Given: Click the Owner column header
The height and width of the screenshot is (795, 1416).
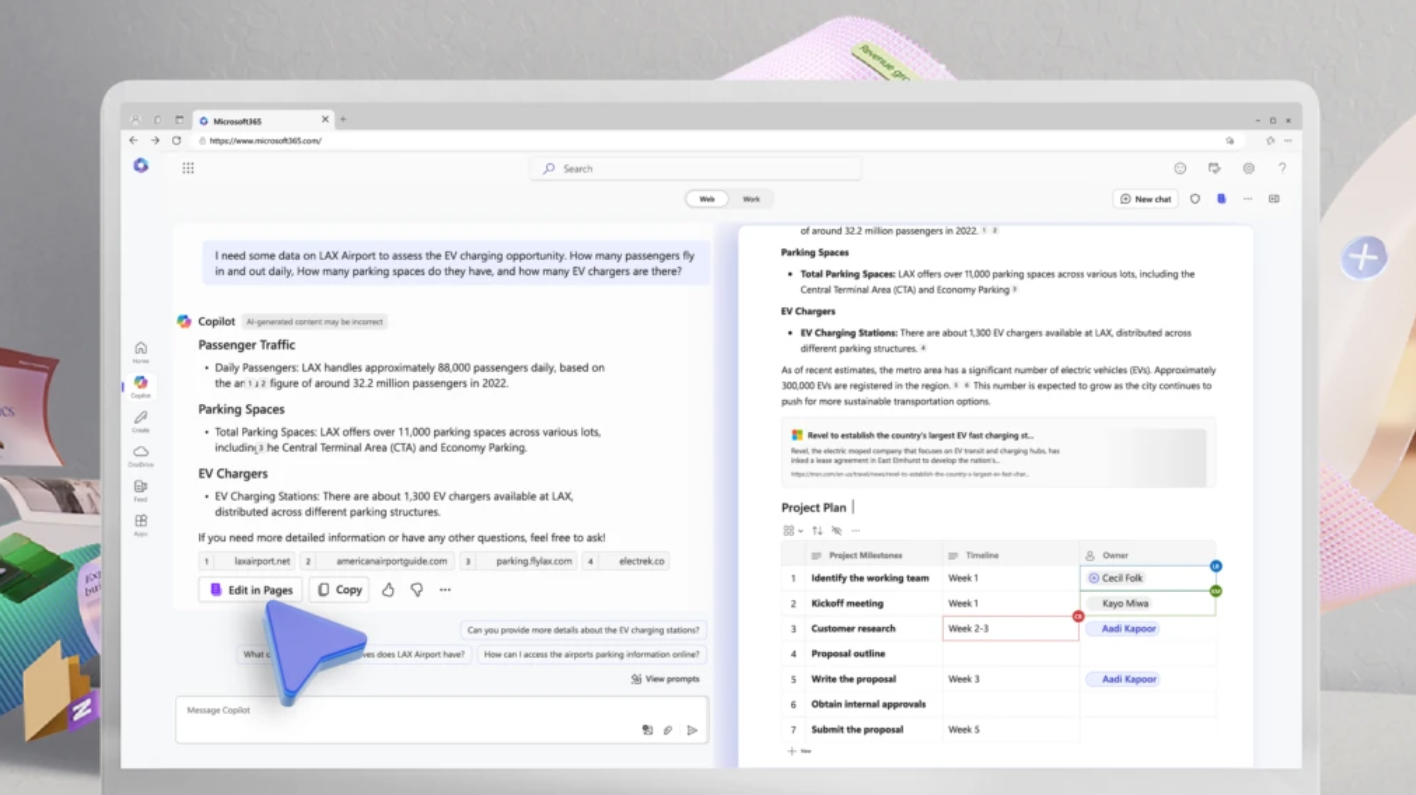Looking at the screenshot, I should (1148, 555).
